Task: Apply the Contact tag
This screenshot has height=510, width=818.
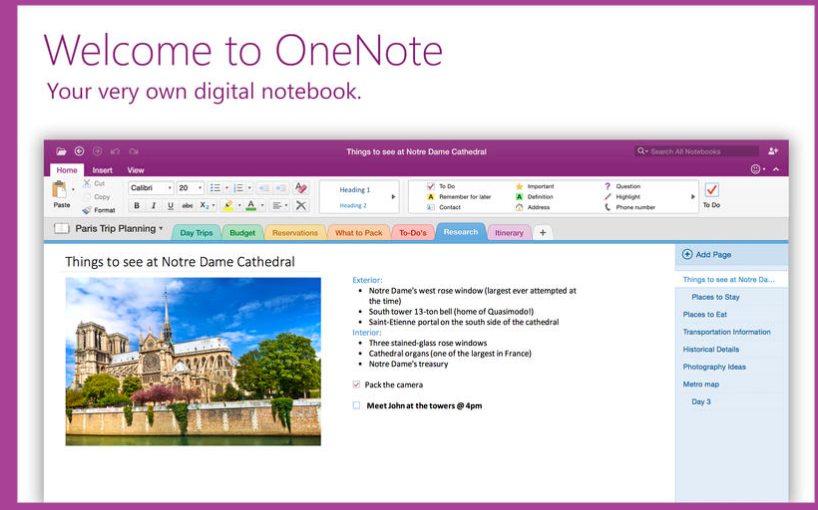Action: tap(443, 207)
